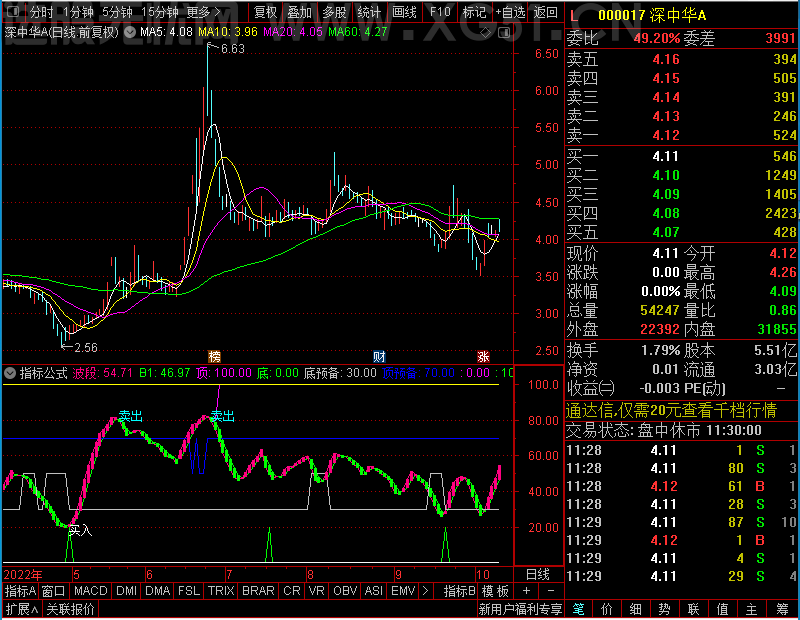Viewport: 800px width, 620px height.
Task: Add stock via +自选 button
Action: click(x=510, y=12)
